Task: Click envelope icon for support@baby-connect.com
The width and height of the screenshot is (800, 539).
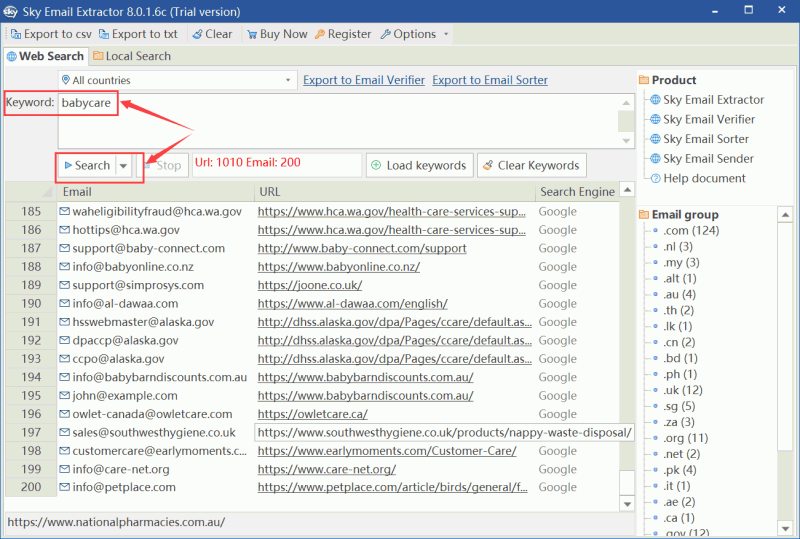Action: [64, 248]
